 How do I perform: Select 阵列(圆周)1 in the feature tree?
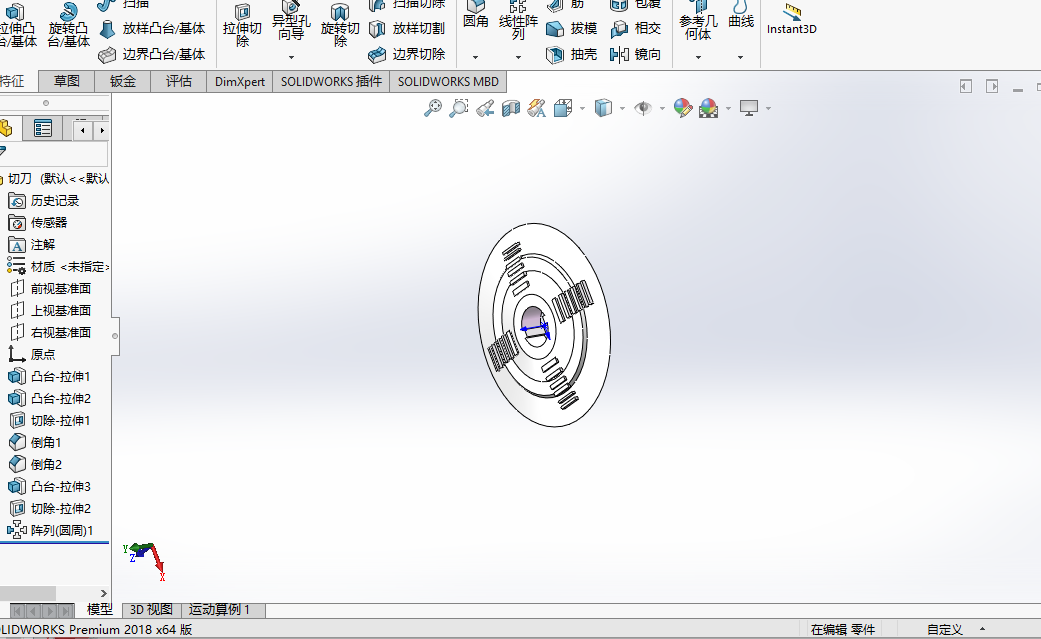pos(61,530)
